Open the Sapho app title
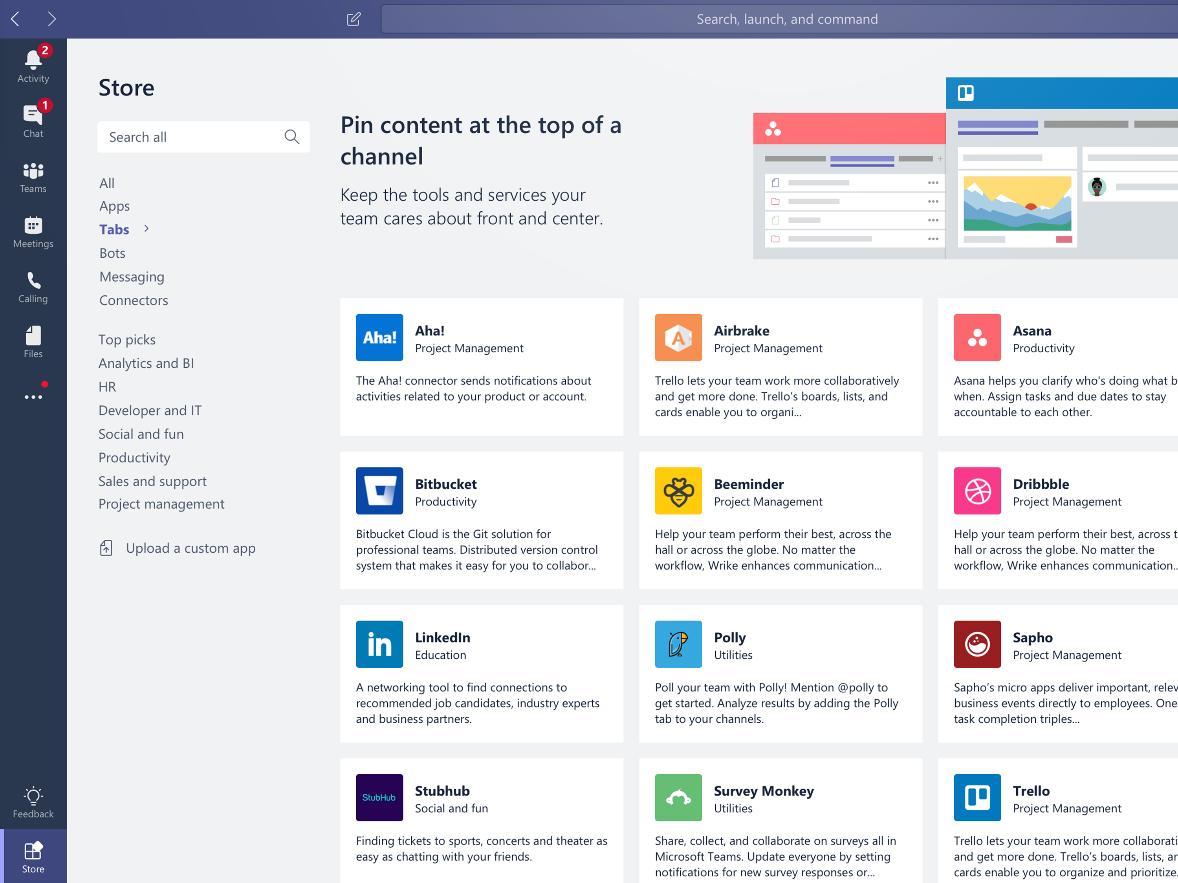This screenshot has height=883, width=1178. [x=1032, y=637]
